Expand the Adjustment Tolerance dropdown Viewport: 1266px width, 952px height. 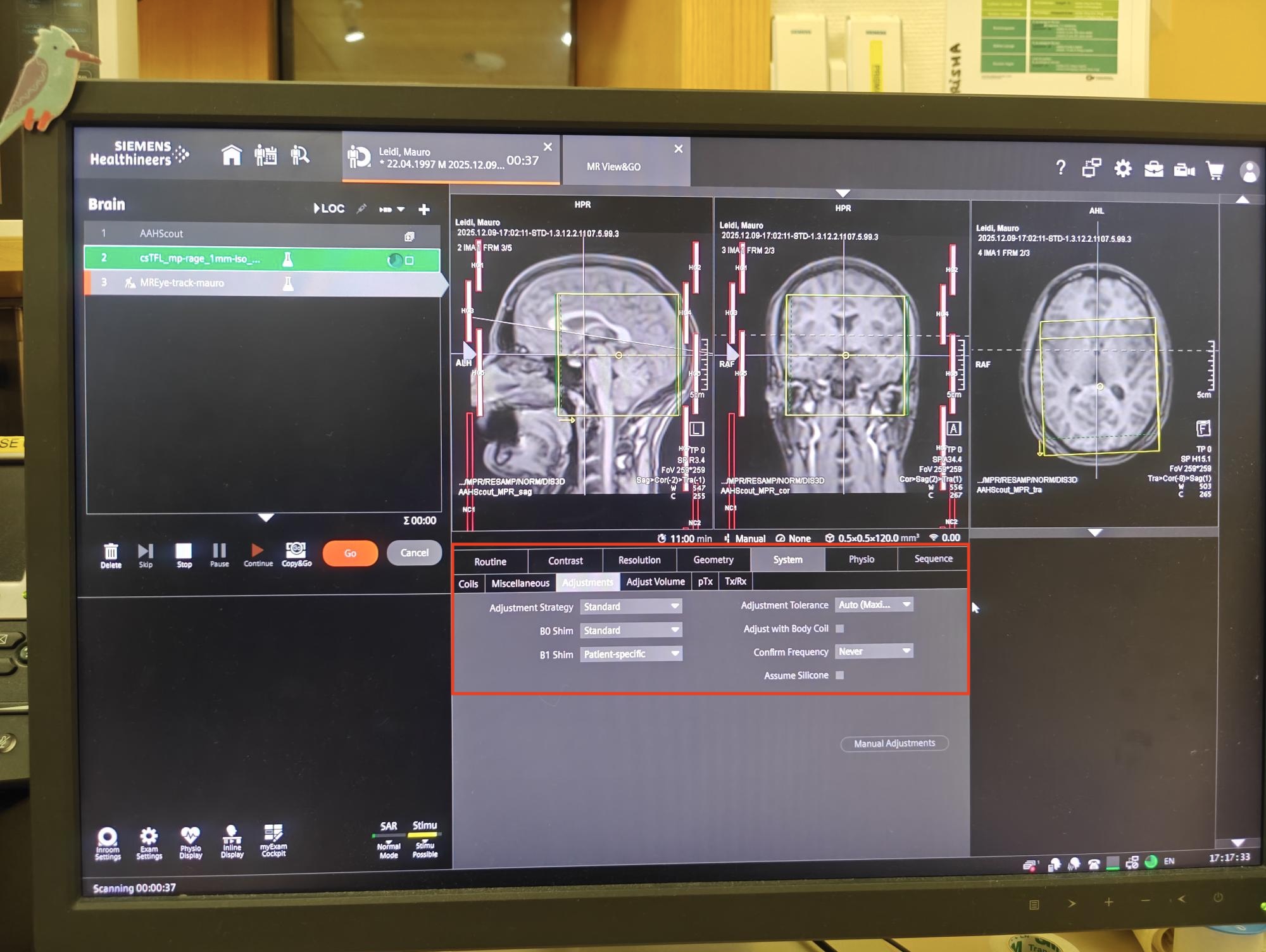click(x=874, y=604)
